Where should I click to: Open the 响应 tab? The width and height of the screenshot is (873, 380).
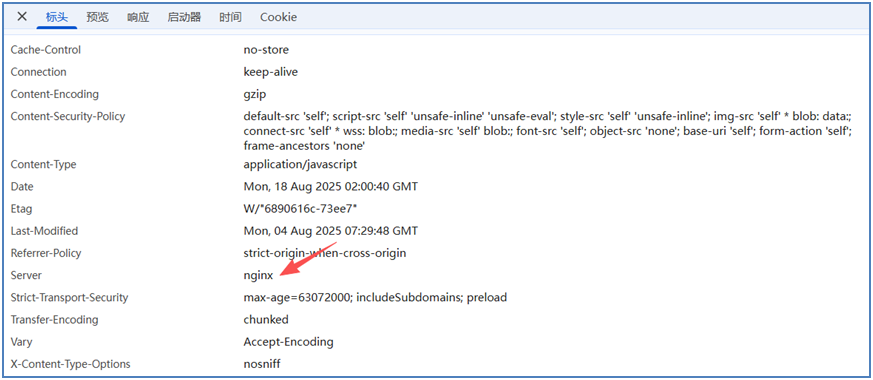point(138,17)
